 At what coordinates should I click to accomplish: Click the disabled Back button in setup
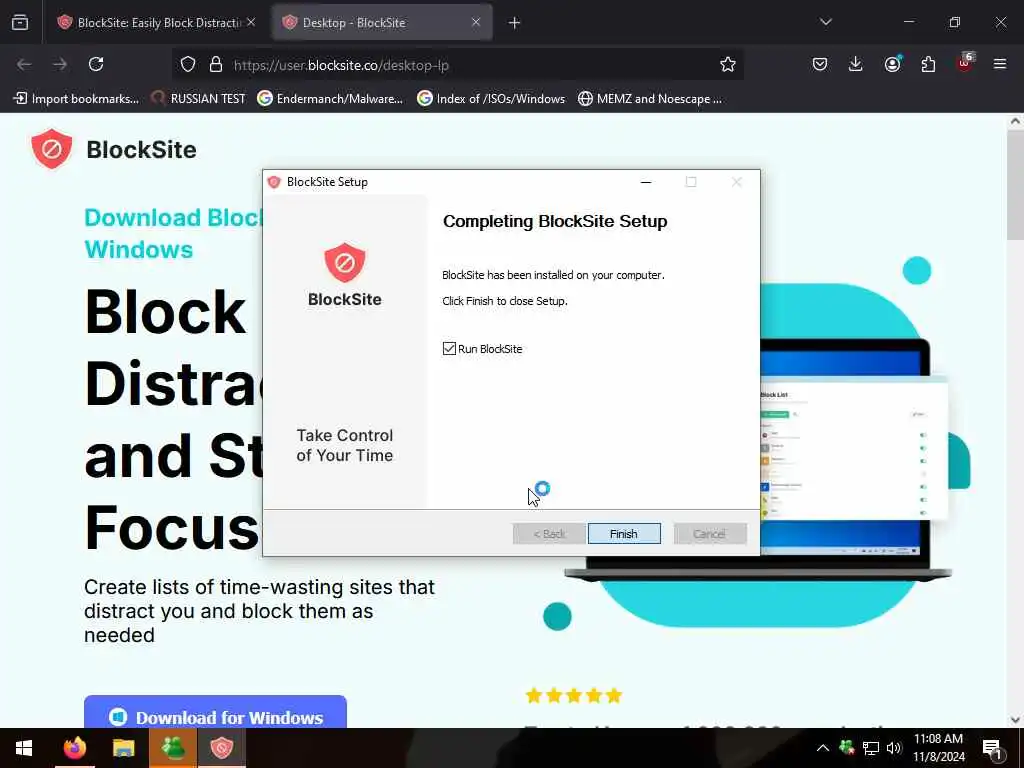549,534
